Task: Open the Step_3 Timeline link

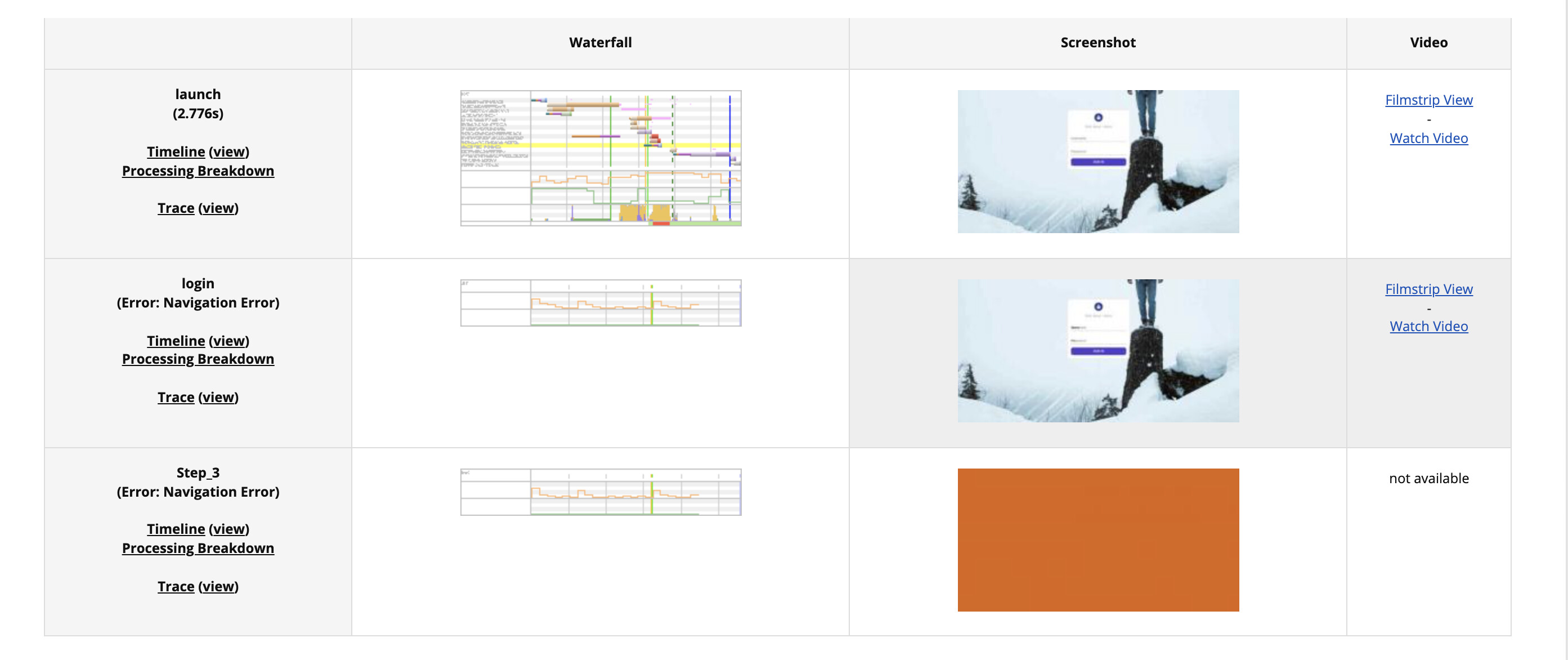Action: coord(175,529)
